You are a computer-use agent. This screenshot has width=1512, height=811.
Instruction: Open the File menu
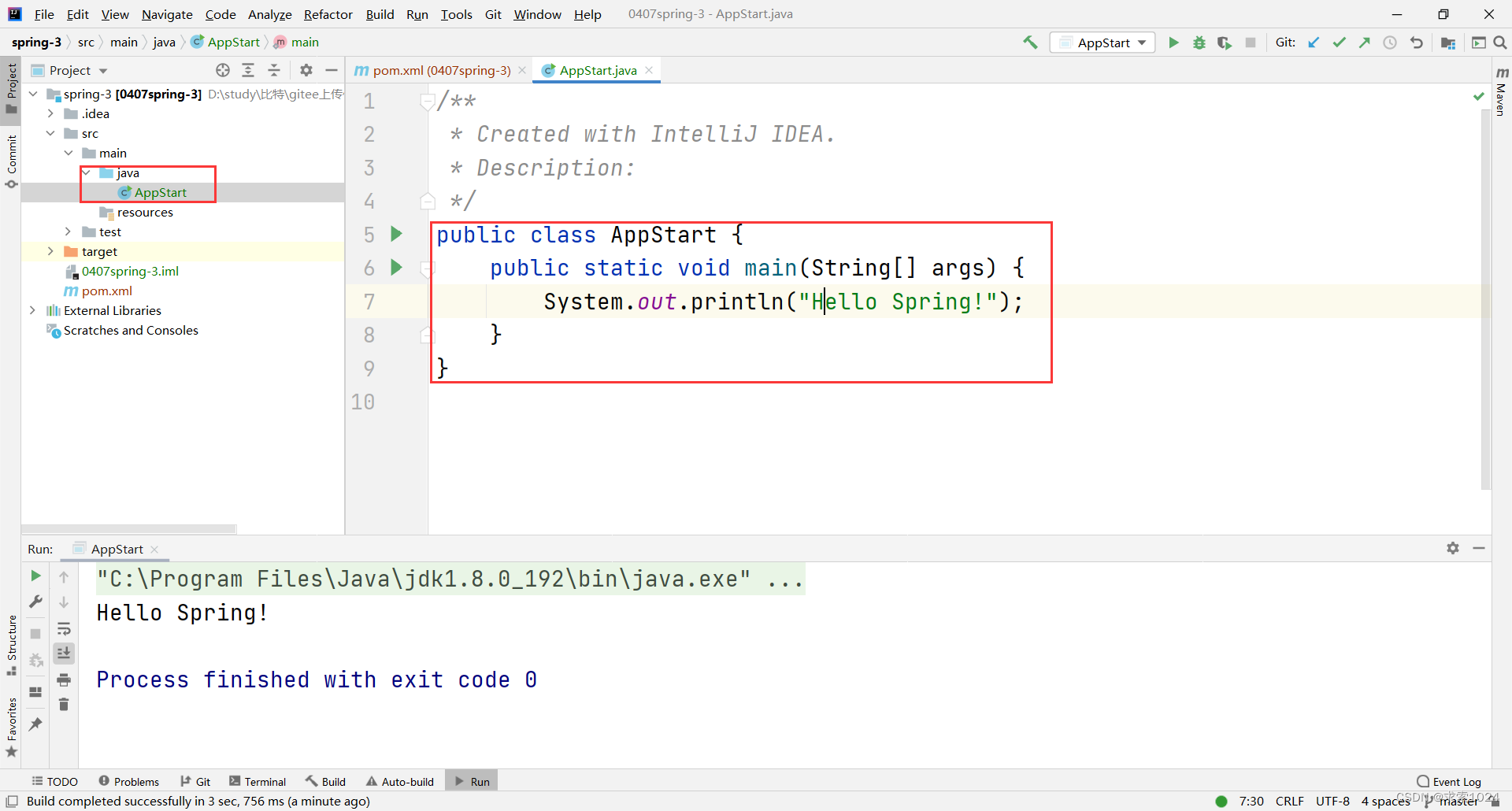click(x=44, y=14)
